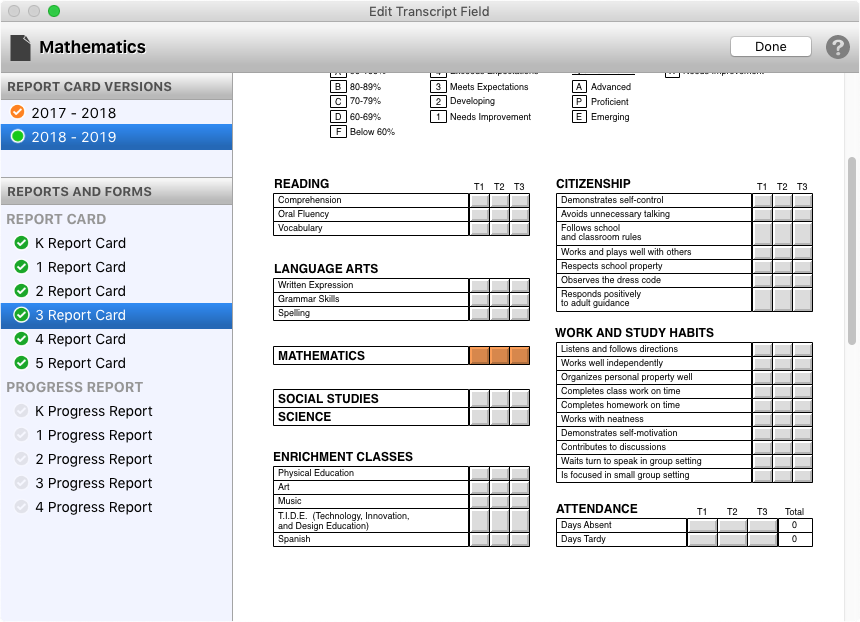Click the gray dot beside K Progress Report
Image resolution: width=860 pixels, height=622 pixels.
[21, 411]
